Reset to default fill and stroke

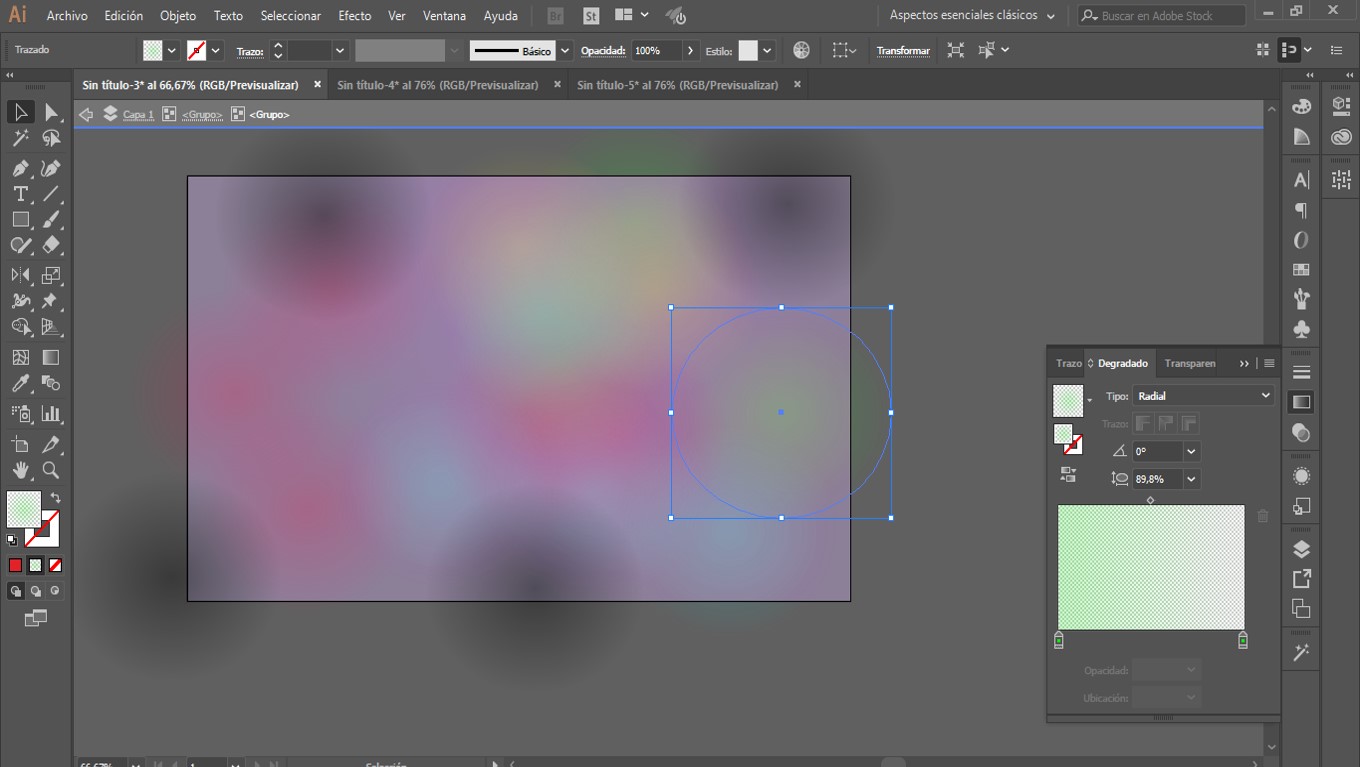click(x=12, y=540)
